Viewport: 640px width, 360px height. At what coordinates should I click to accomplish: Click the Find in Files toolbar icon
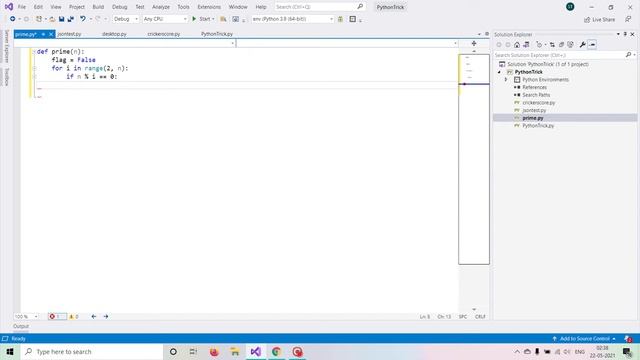[223, 19]
